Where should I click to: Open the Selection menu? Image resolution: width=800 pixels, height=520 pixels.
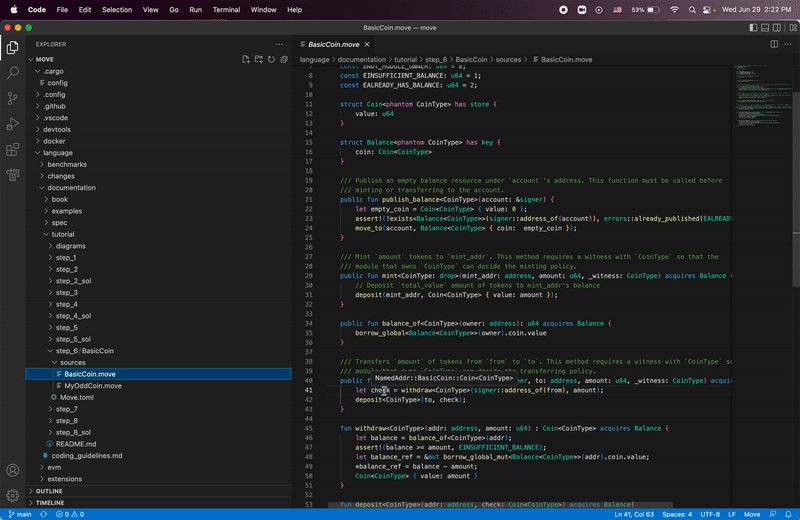click(x=117, y=10)
